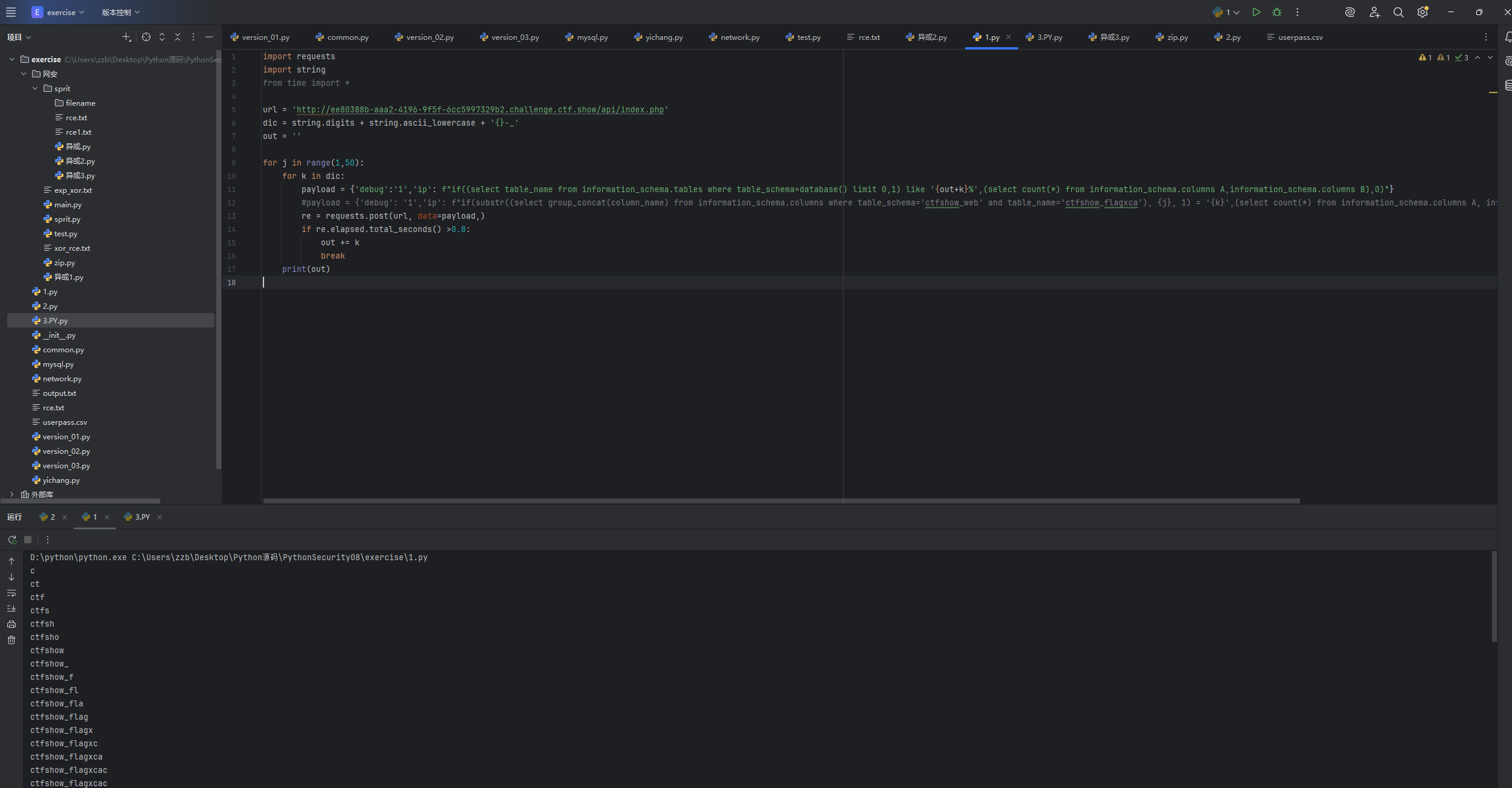
Task: Stop the running process square button
Action: (28, 540)
